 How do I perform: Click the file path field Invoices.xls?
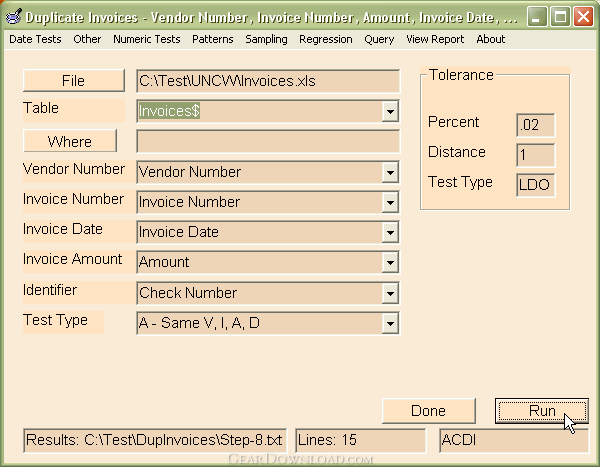click(x=268, y=81)
